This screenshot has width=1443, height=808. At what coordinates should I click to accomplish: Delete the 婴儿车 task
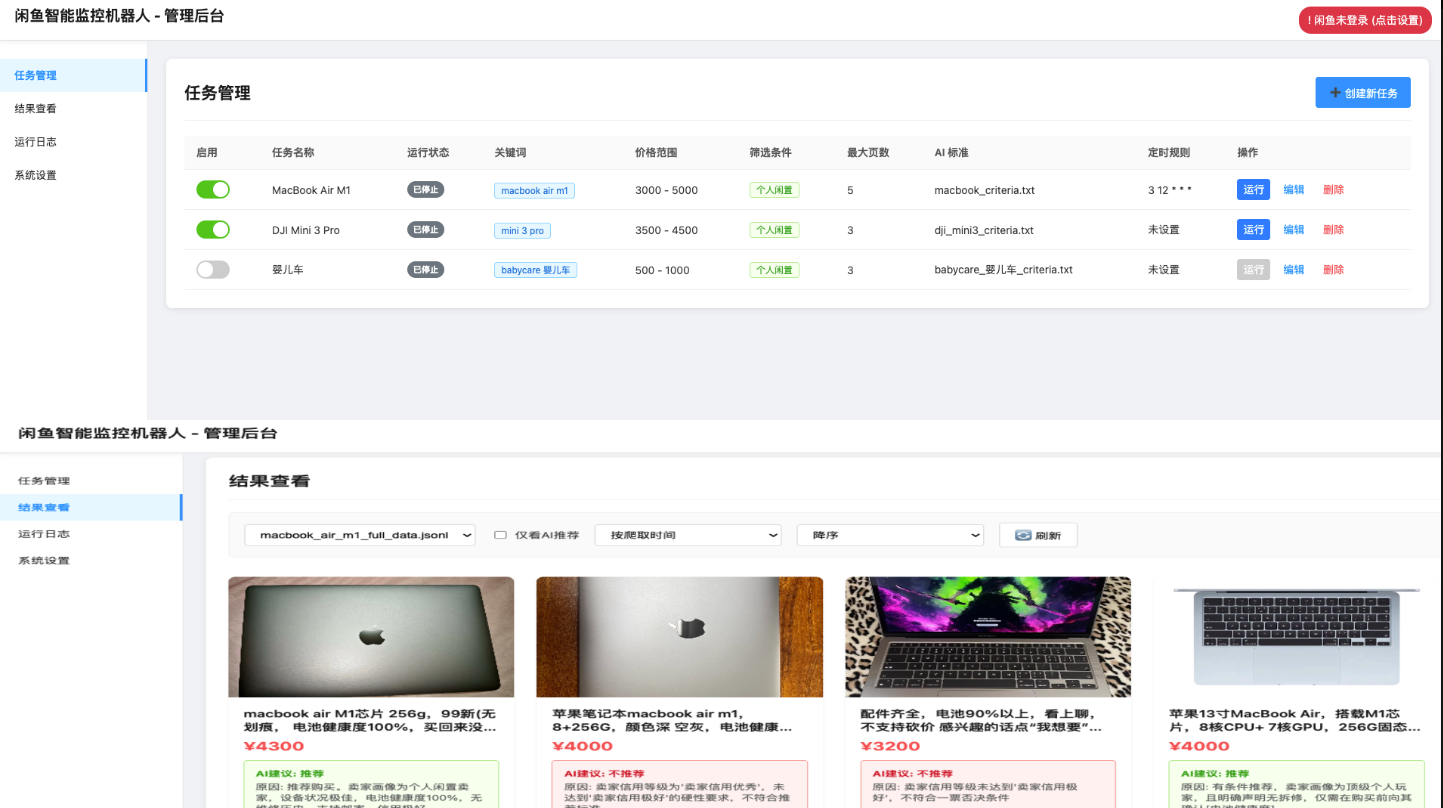pos(1334,270)
